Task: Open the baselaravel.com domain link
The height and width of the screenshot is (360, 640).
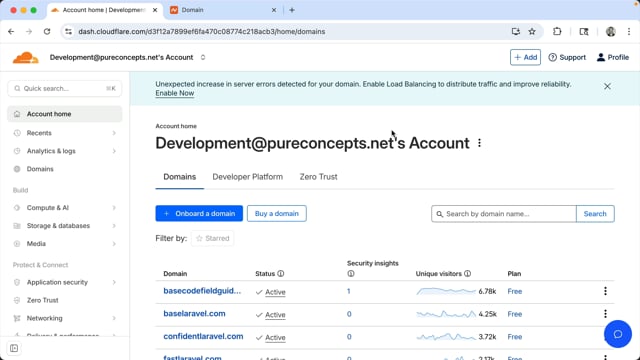Action: (x=194, y=314)
